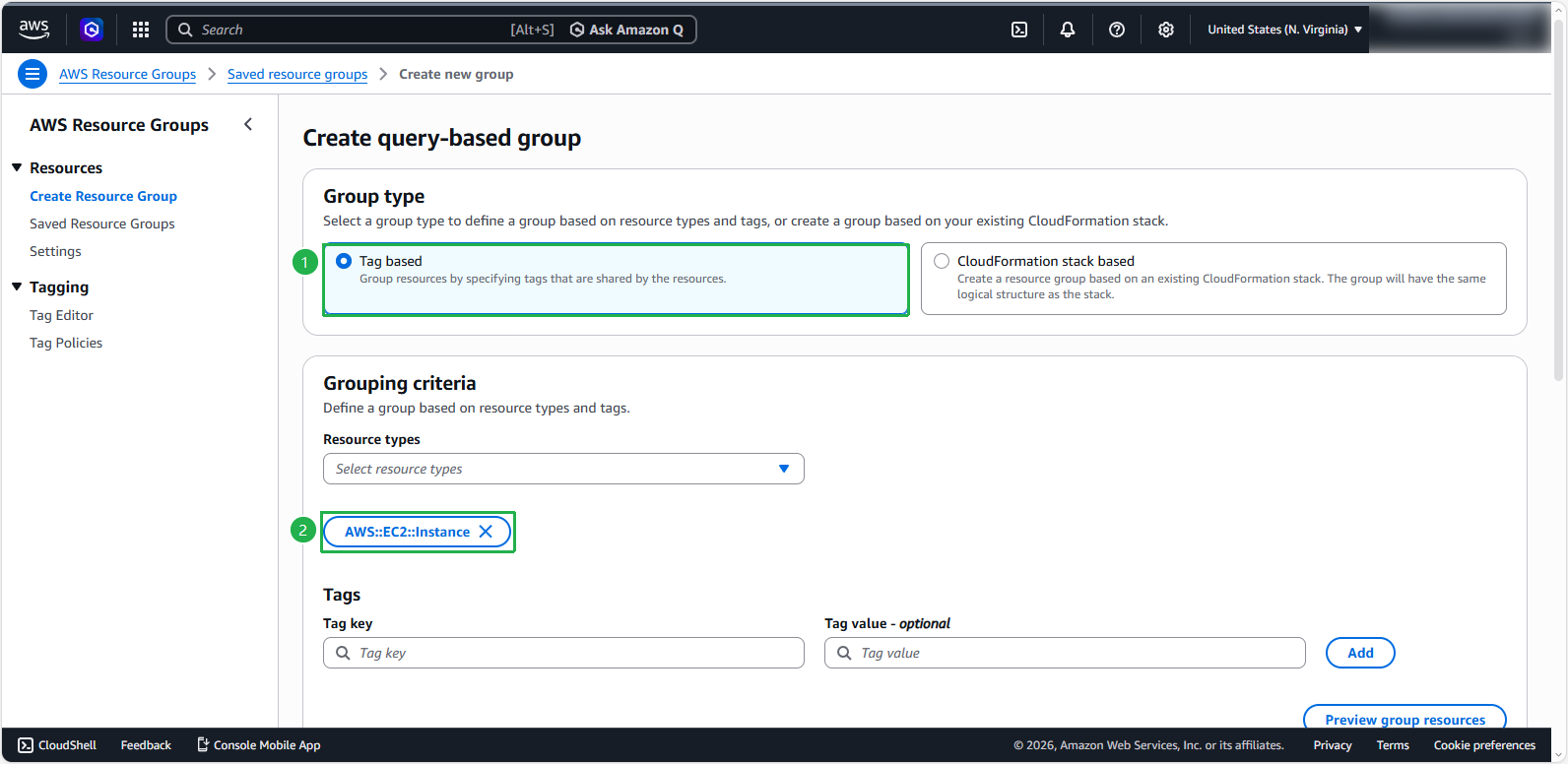Remove the AWS::EC2::Instance resource type chip

(x=486, y=532)
